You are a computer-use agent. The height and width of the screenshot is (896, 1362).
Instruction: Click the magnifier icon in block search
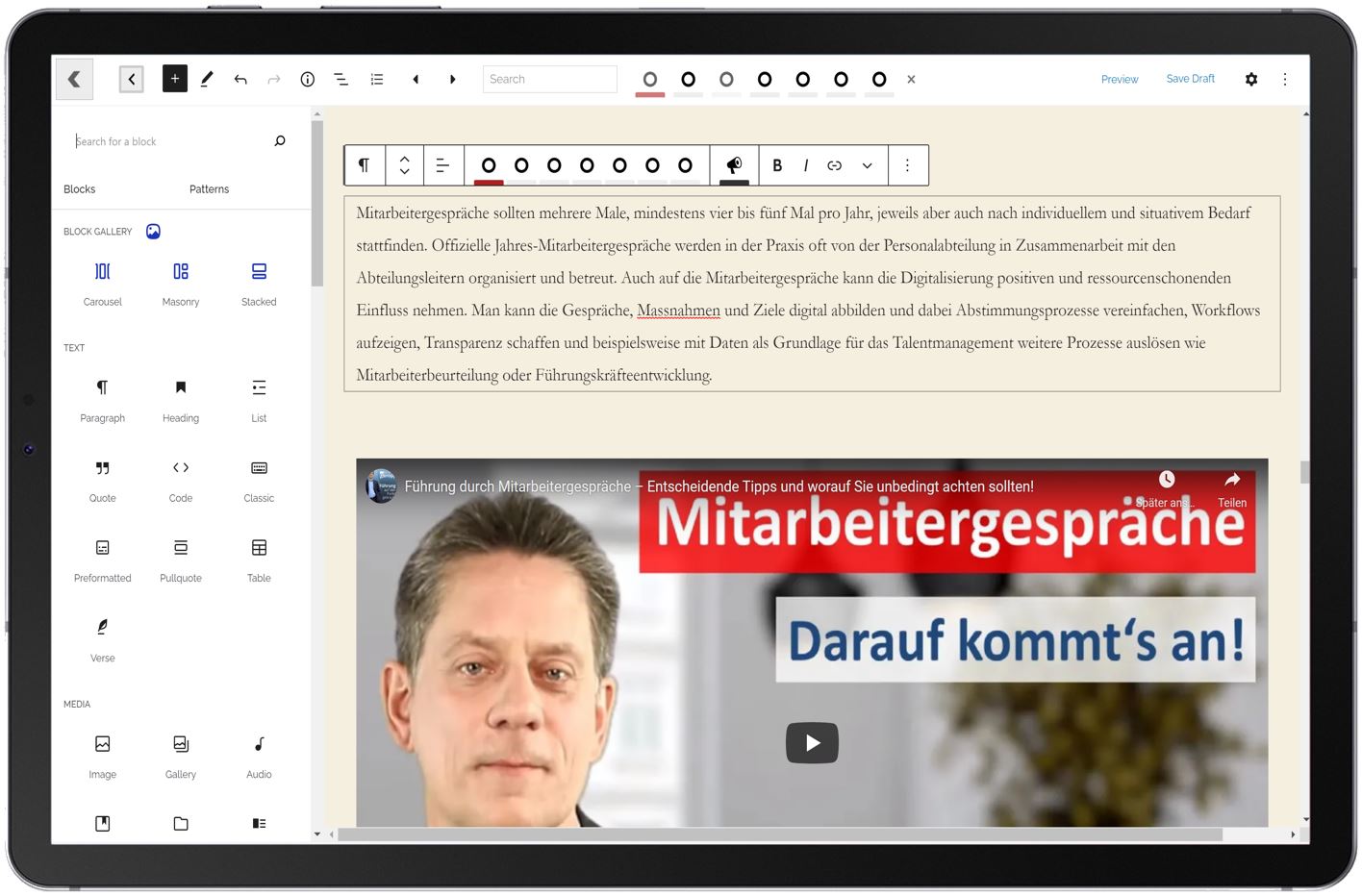[x=280, y=141]
